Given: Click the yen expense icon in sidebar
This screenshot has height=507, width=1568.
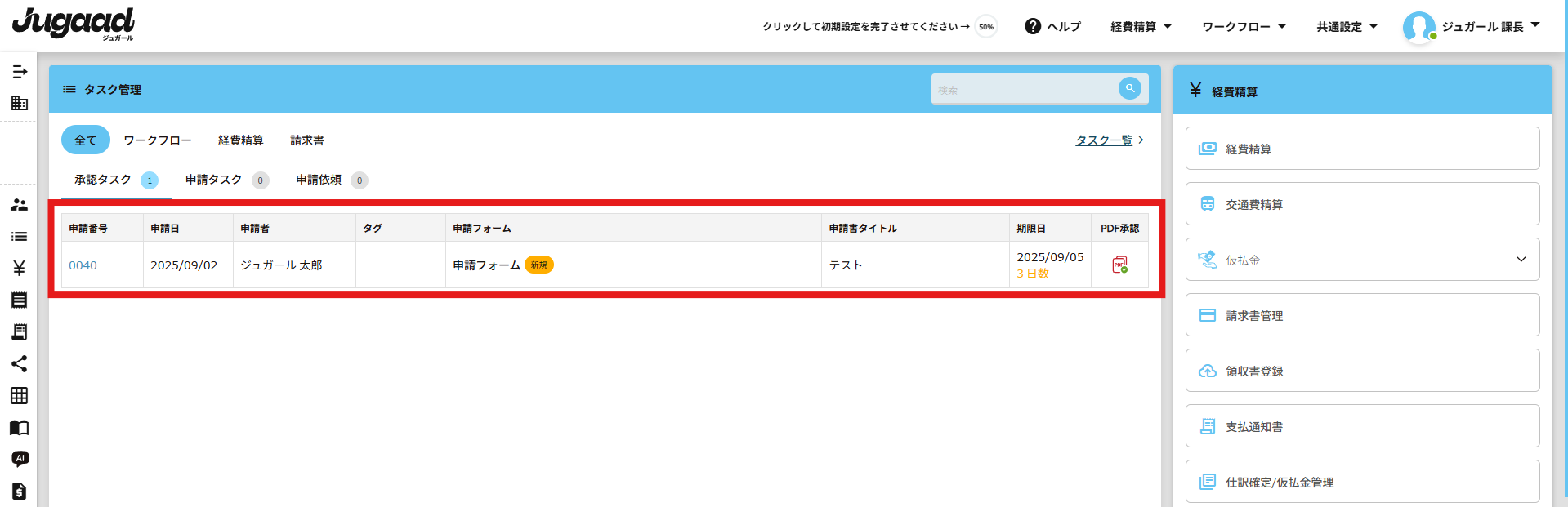Looking at the screenshot, I should 20,268.
